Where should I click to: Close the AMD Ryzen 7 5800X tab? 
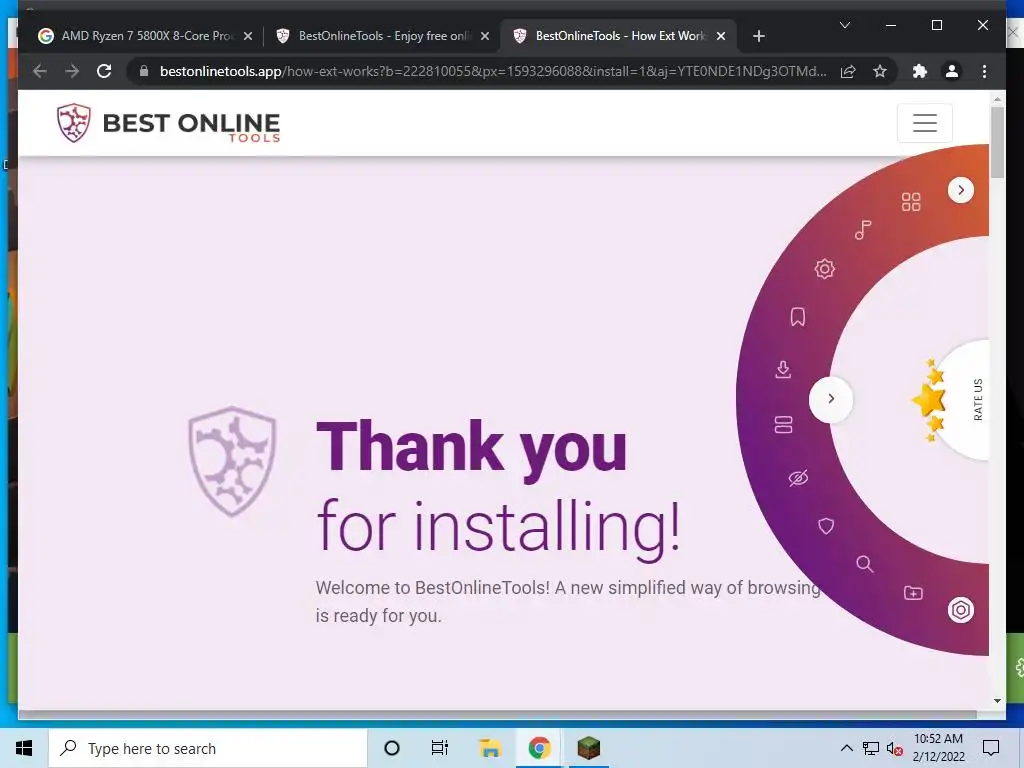[x=248, y=36]
